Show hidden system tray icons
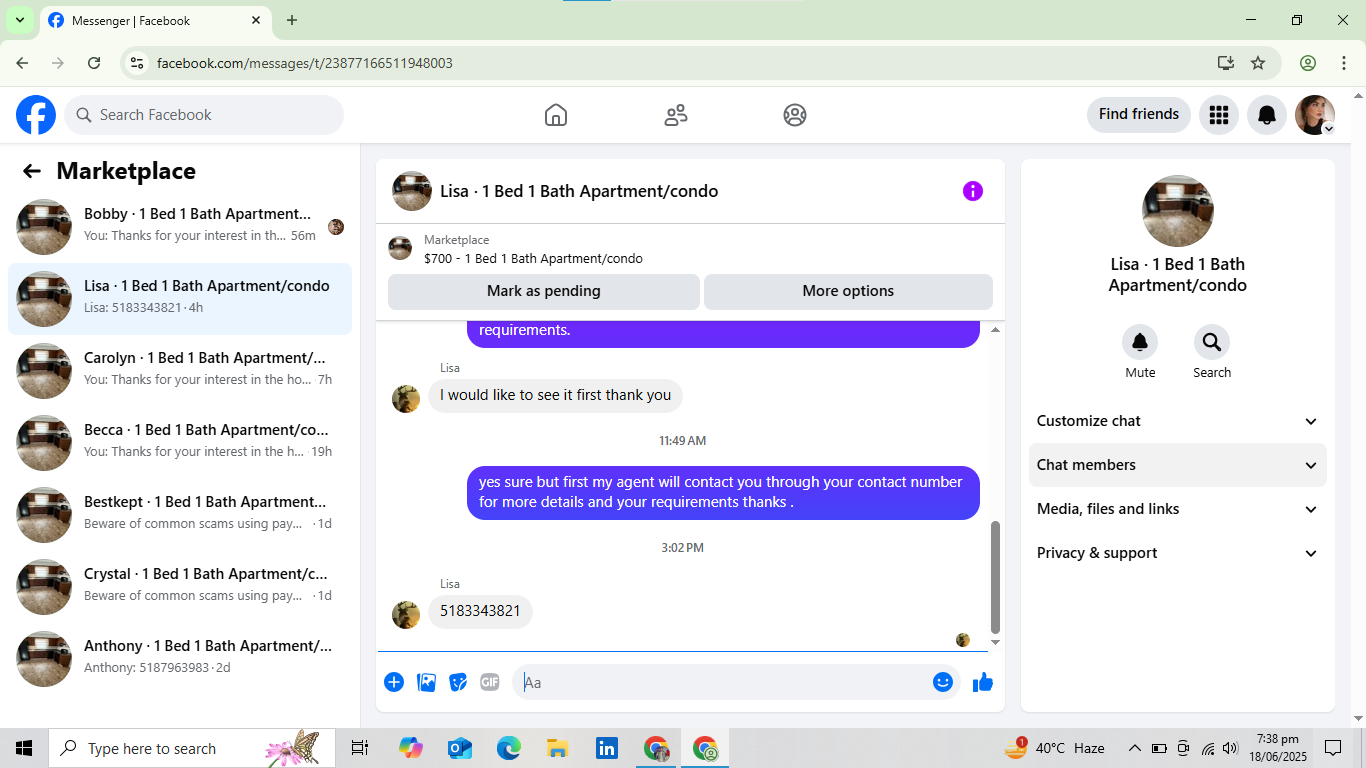Viewport: 1366px width, 768px height. tap(1135, 748)
